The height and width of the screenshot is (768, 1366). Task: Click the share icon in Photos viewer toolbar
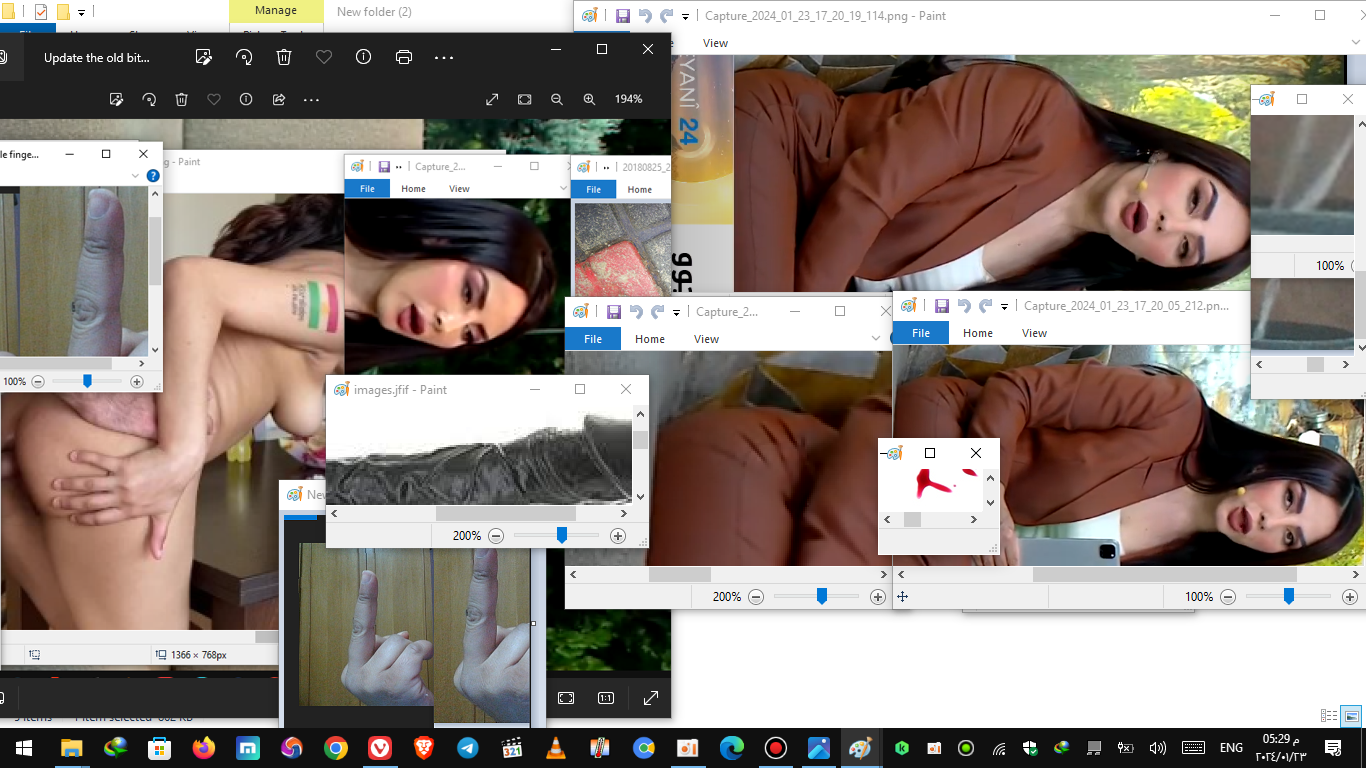[x=279, y=99]
